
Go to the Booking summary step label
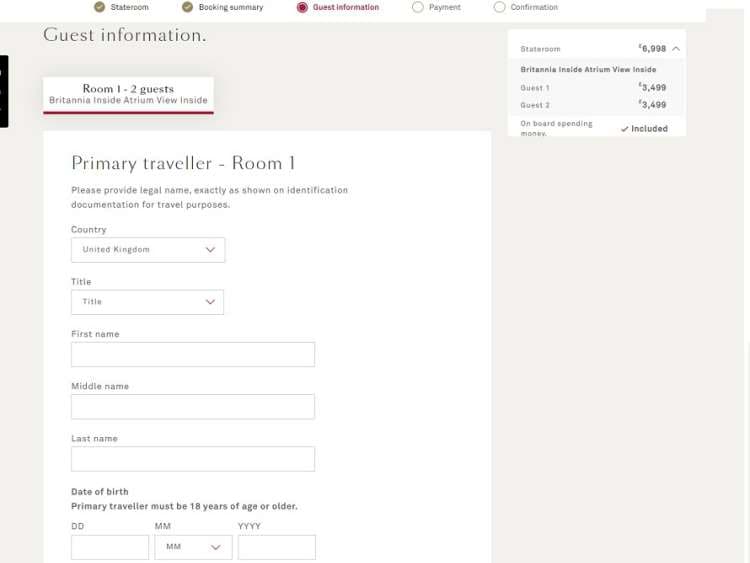231,7
